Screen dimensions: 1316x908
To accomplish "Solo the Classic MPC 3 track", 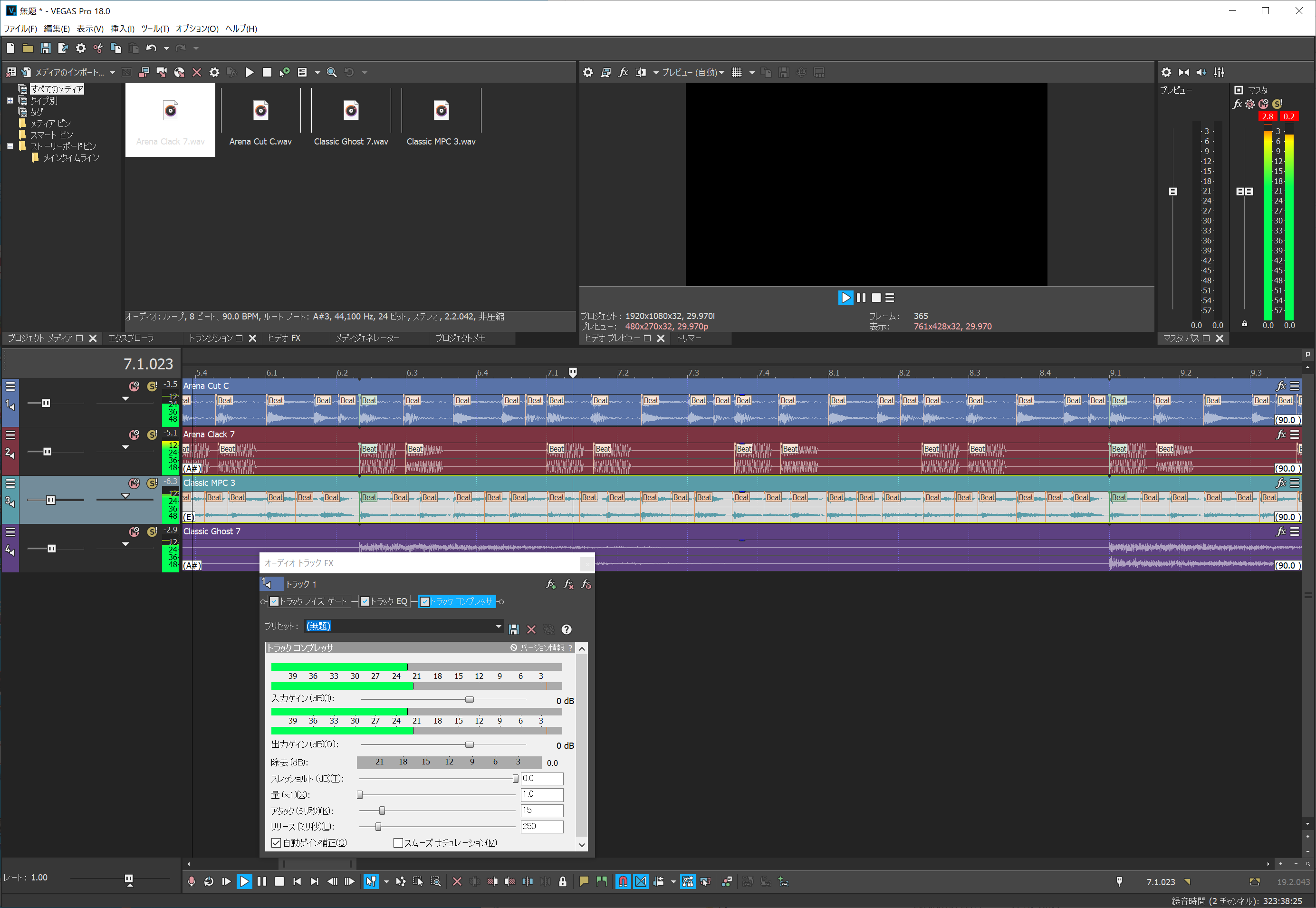I will click(x=152, y=483).
